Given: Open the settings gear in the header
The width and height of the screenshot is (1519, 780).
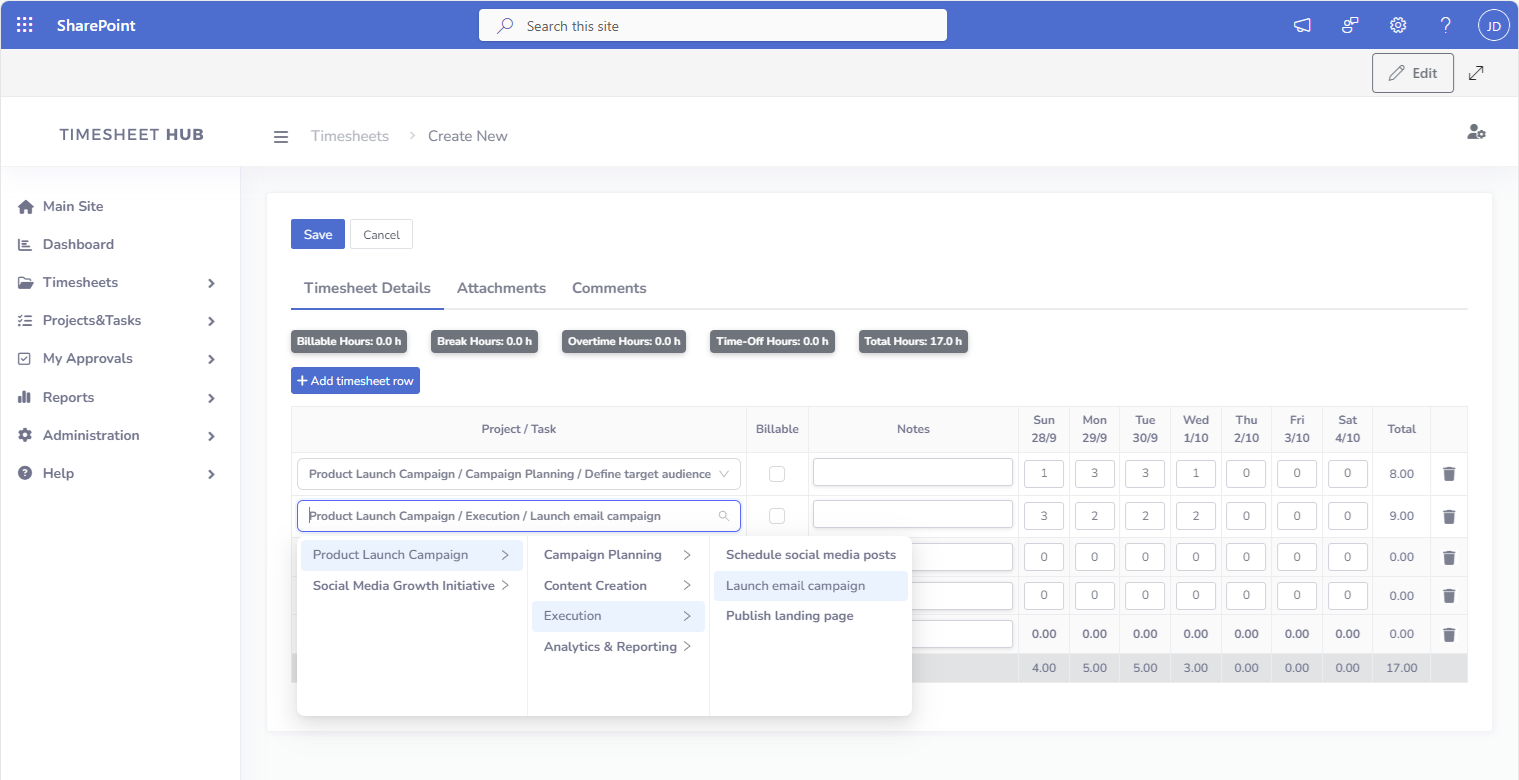Looking at the screenshot, I should (x=1398, y=26).
